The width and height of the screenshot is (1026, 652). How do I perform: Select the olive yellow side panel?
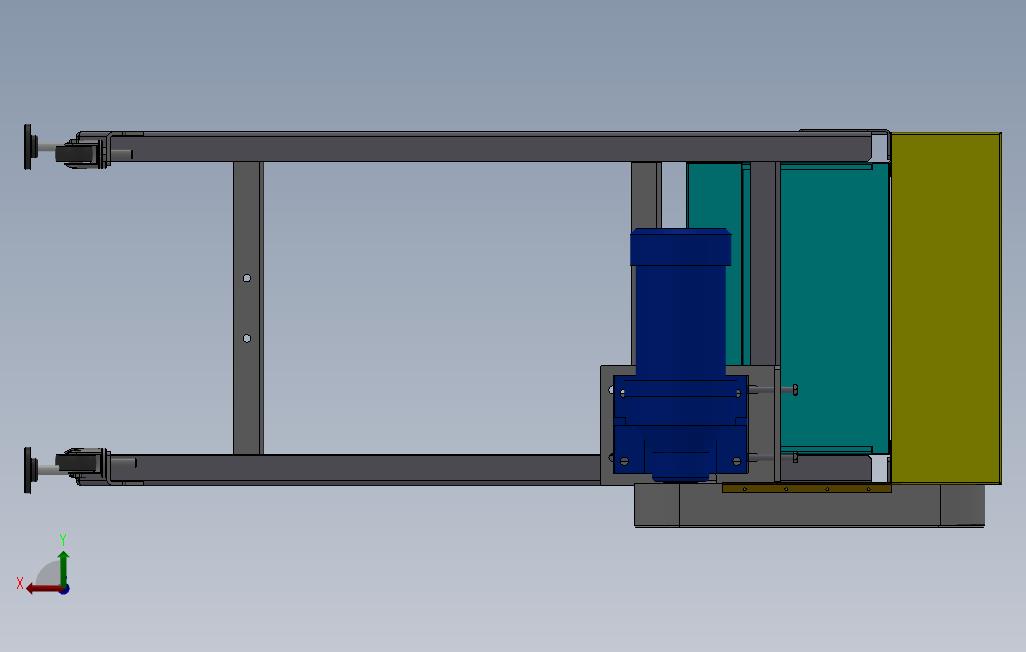[x=946, y=308]
